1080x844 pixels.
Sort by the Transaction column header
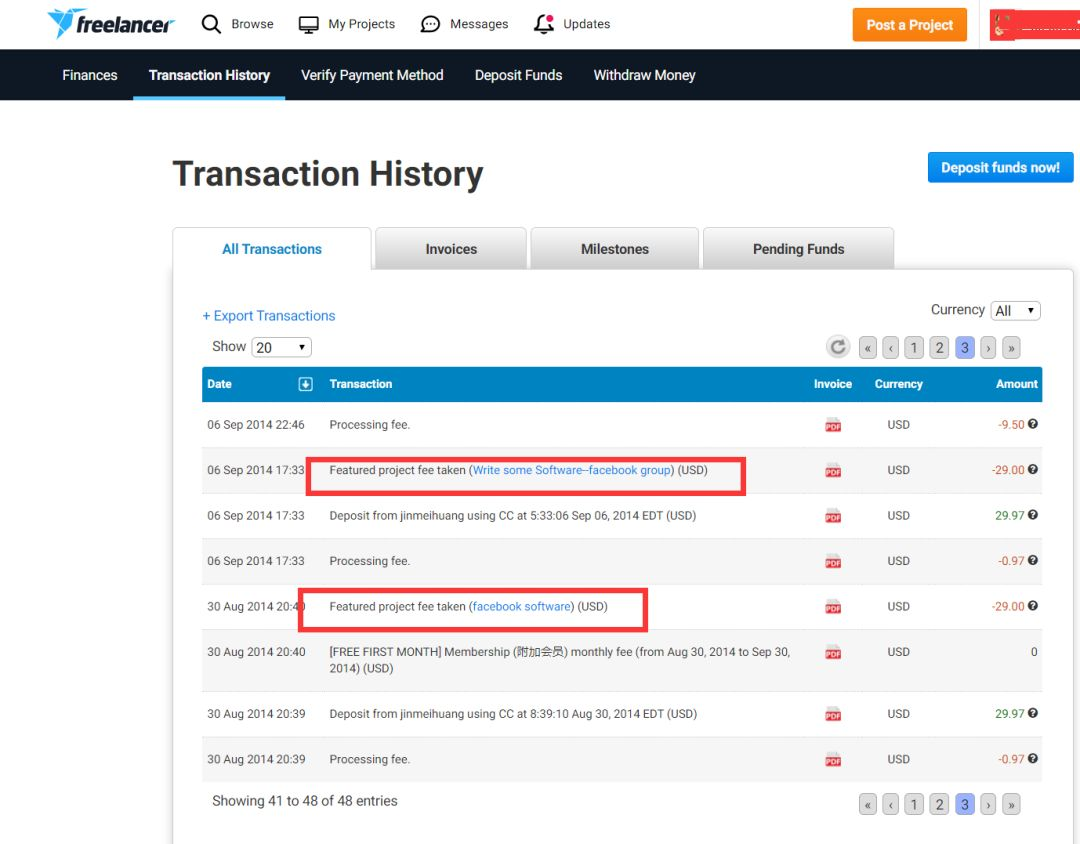360,384
